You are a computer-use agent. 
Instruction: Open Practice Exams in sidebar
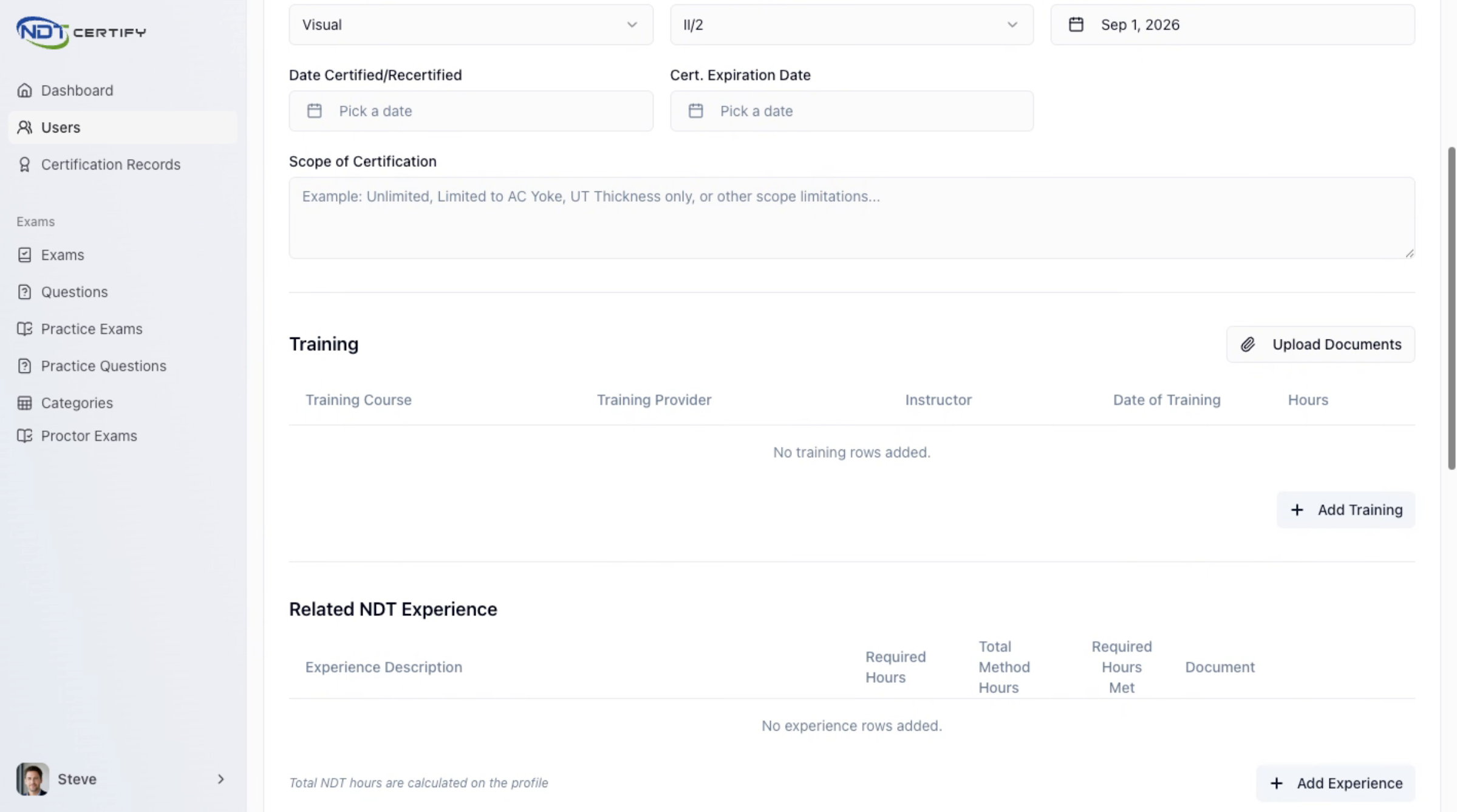pyautogui.click(x=123, y=329)
